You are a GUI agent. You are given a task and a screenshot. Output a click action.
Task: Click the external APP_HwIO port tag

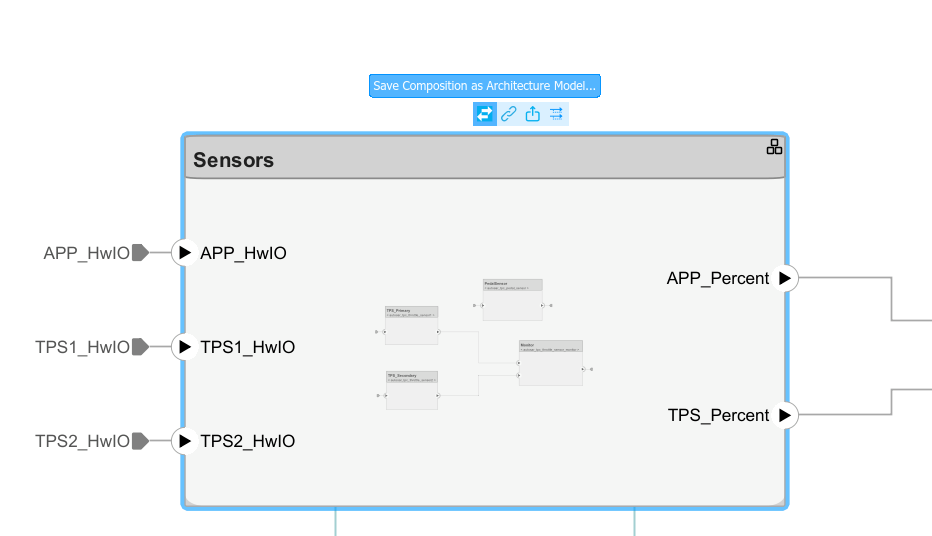[x=140, y=253]
